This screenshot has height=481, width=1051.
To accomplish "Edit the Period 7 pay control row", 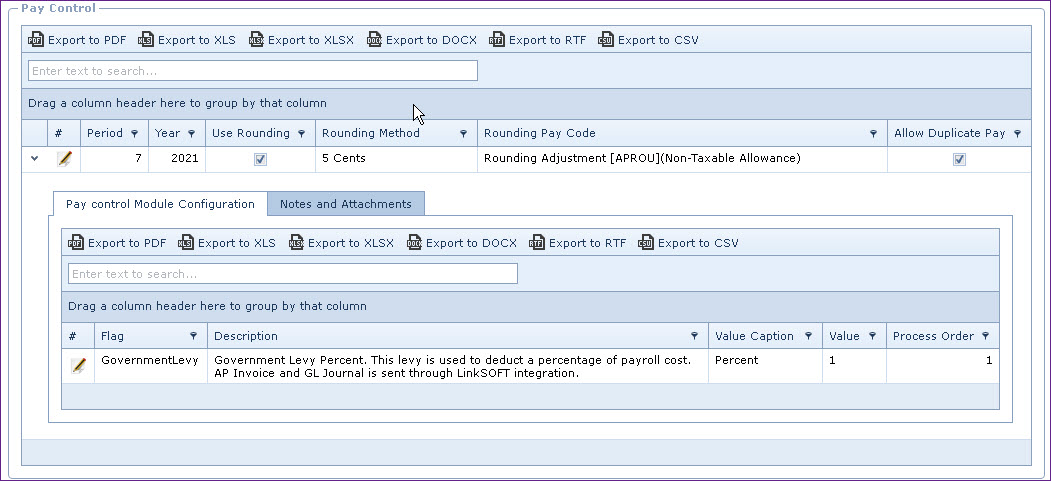I will tap(65, 159).
